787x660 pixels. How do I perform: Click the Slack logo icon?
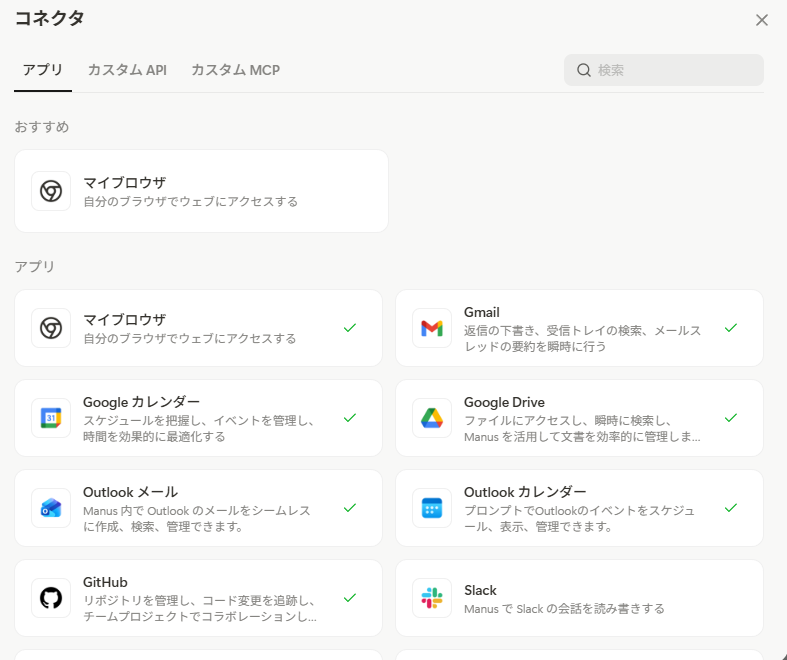click(431, 598)
